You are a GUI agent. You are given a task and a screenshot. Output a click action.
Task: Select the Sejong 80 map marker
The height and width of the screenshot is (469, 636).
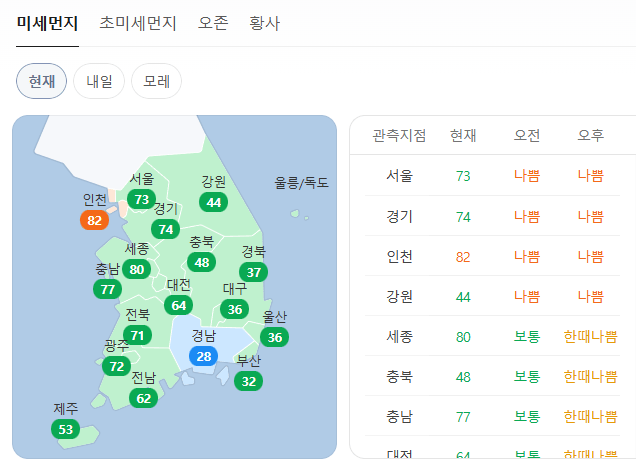coord(137,269)
